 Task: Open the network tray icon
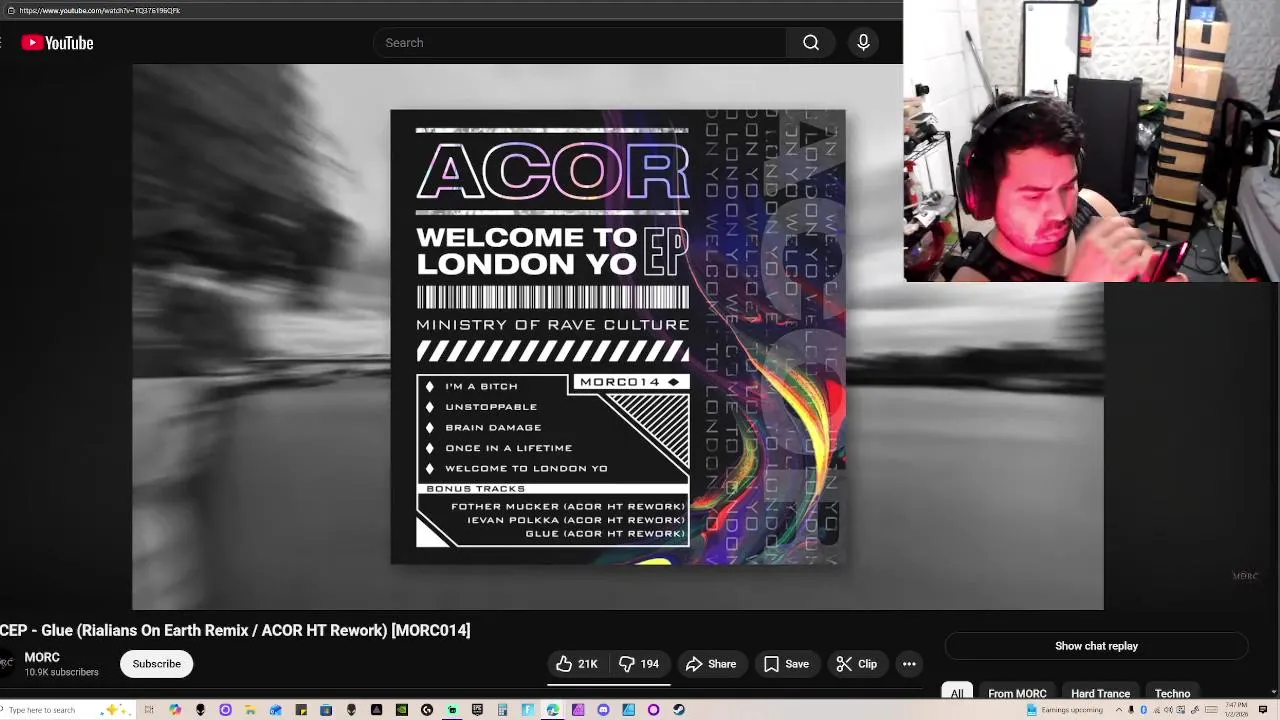(x=1156, y=710)
